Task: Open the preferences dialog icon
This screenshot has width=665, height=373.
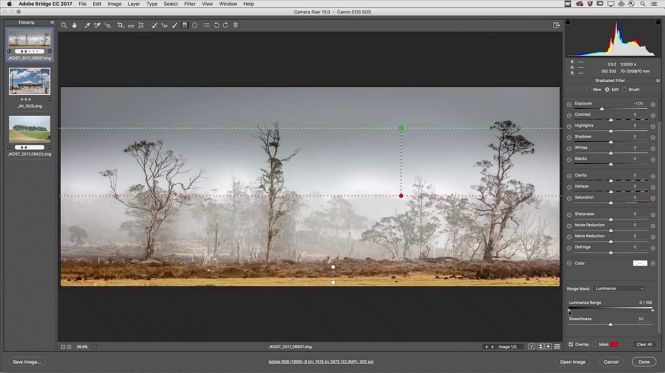Action: (x=207, y=25)
